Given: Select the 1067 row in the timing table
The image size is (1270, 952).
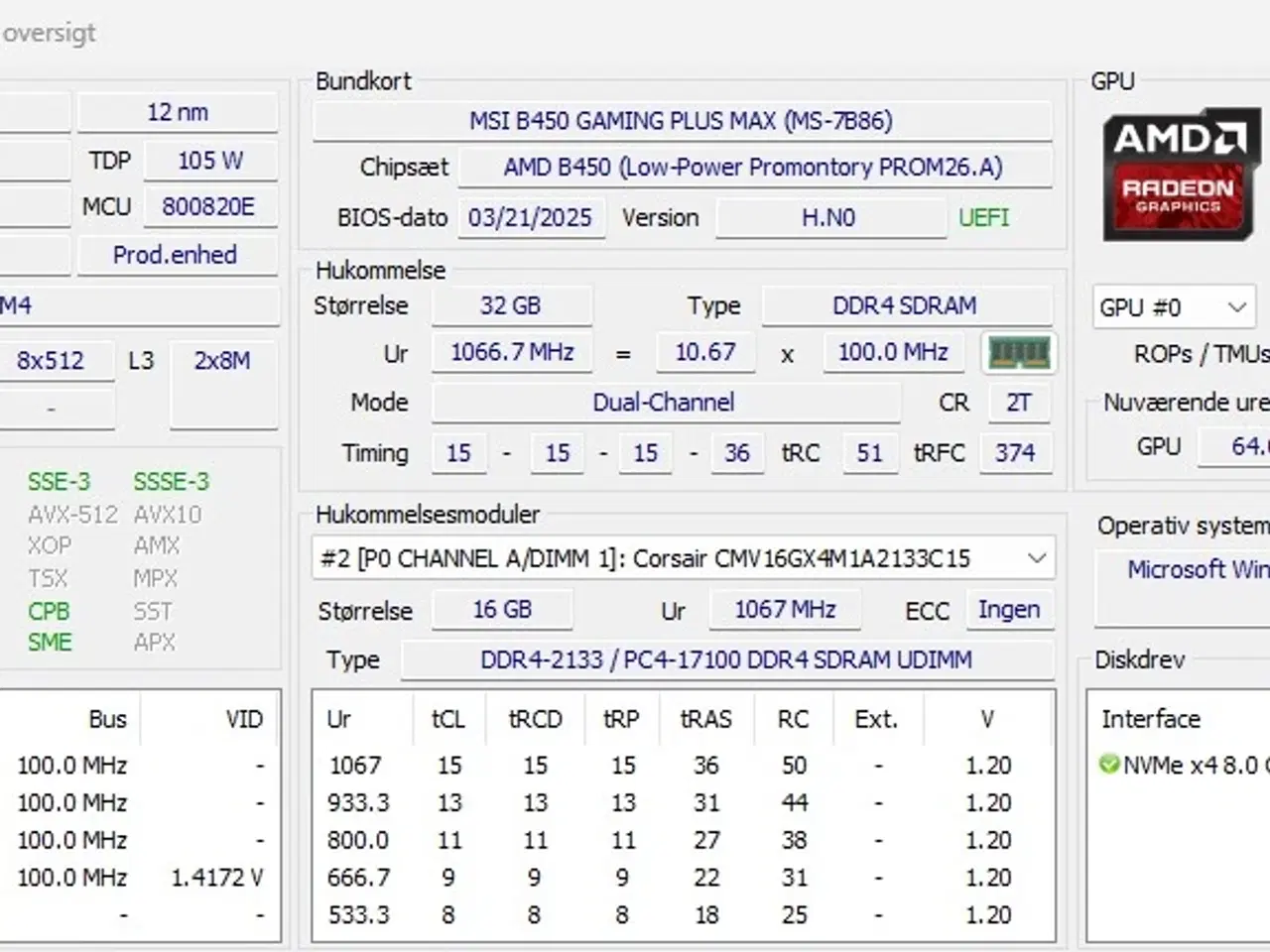Looking at the screenshot, I should click(x=683, y=766).
